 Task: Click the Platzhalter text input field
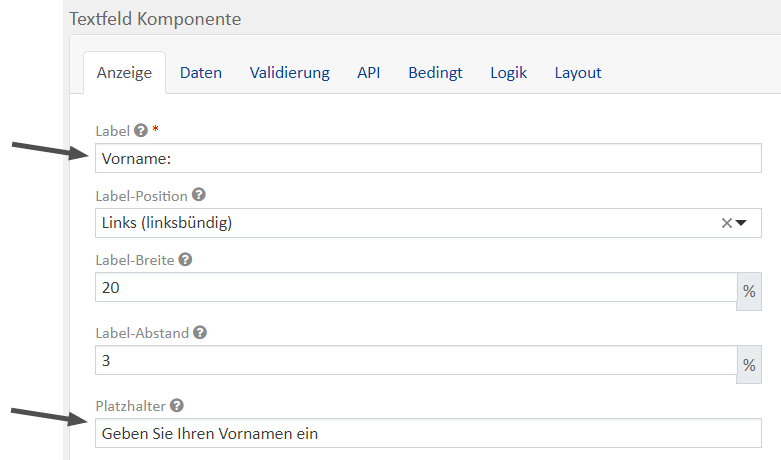click(428, 433)
